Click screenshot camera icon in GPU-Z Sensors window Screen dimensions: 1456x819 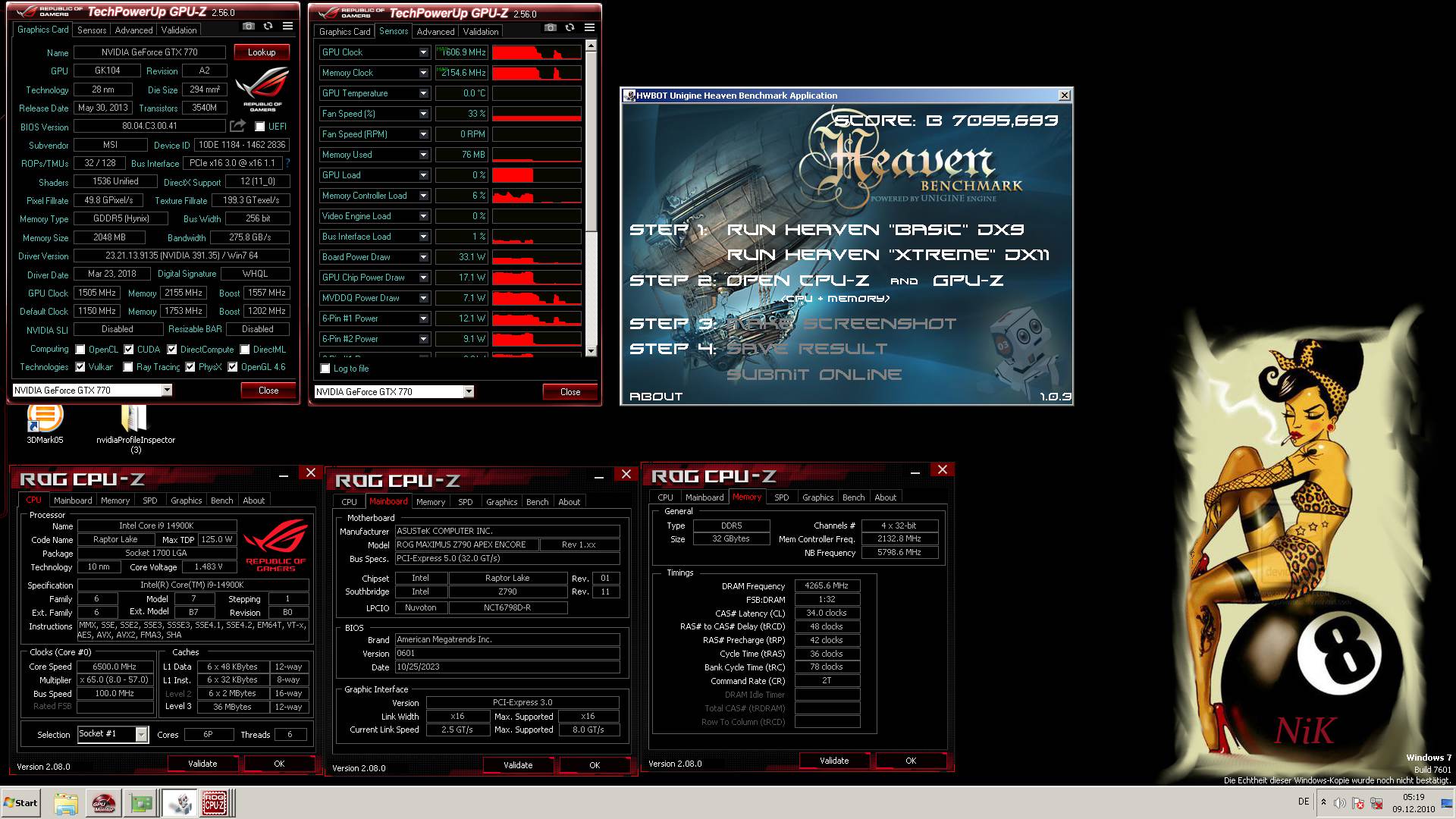tap(550, 28)
